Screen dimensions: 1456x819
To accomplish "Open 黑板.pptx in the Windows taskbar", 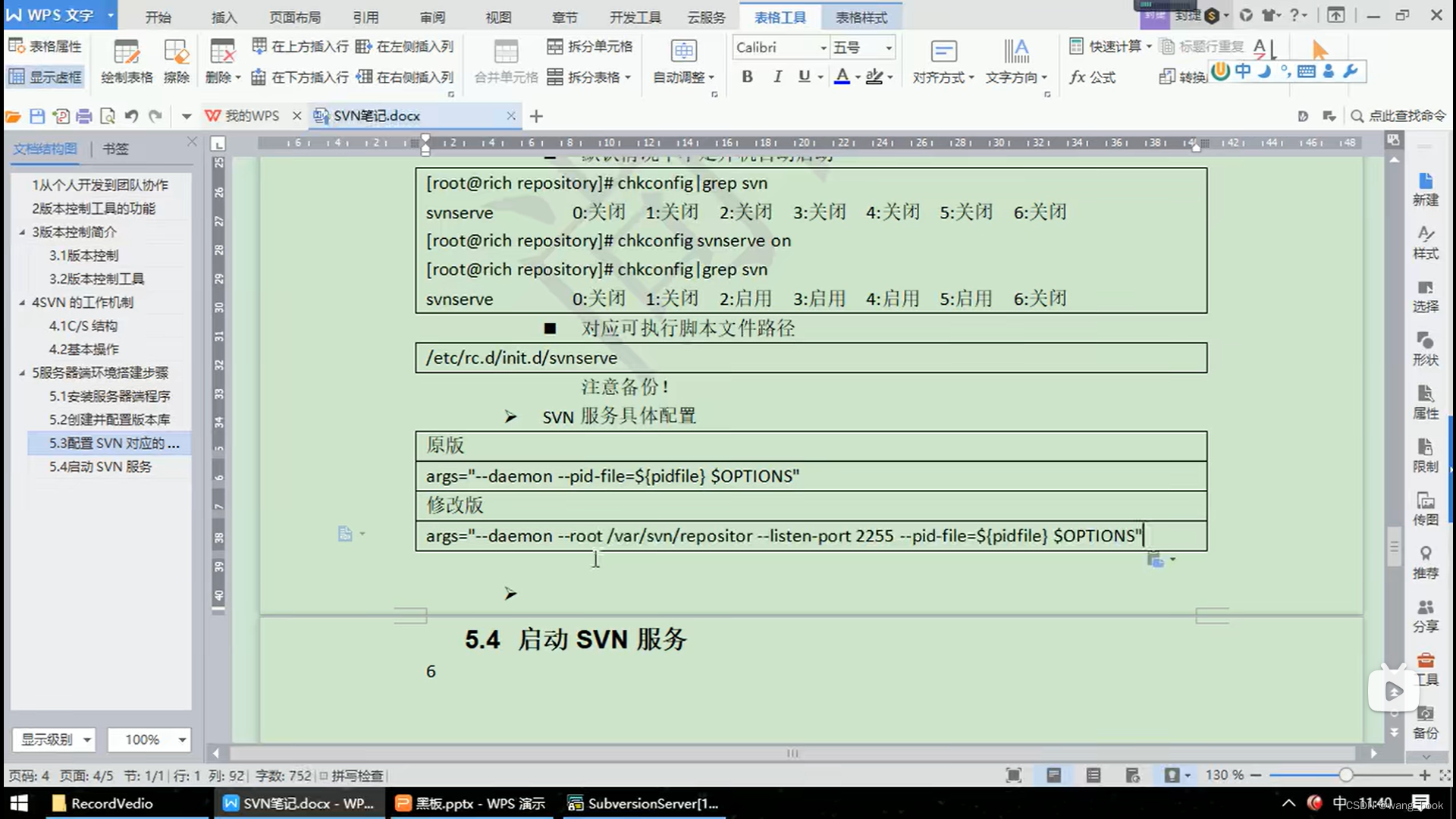I will coord(470,803).
